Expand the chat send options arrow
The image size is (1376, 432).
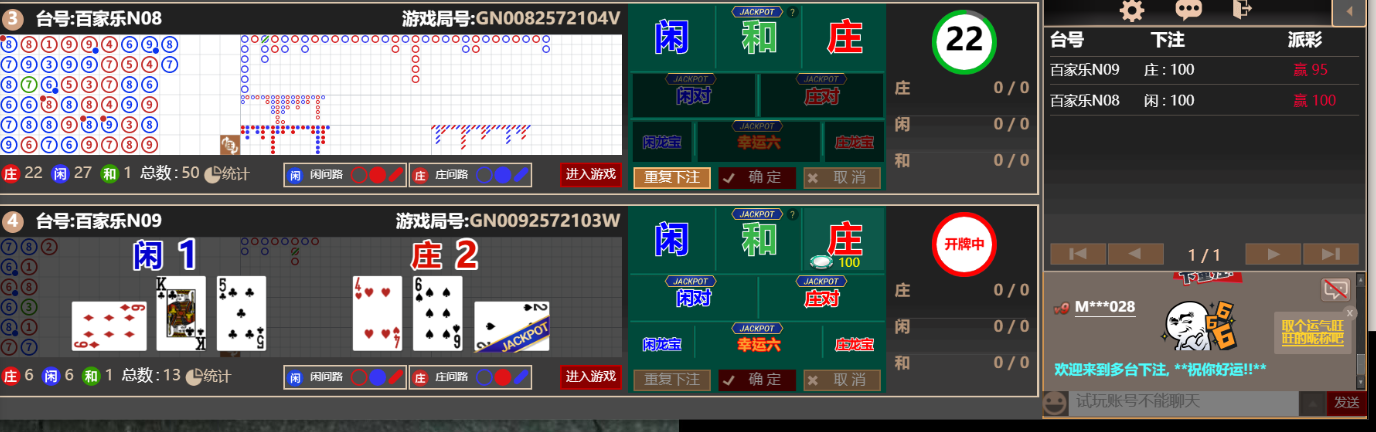pyautogui.click(x=1312, y=402)
